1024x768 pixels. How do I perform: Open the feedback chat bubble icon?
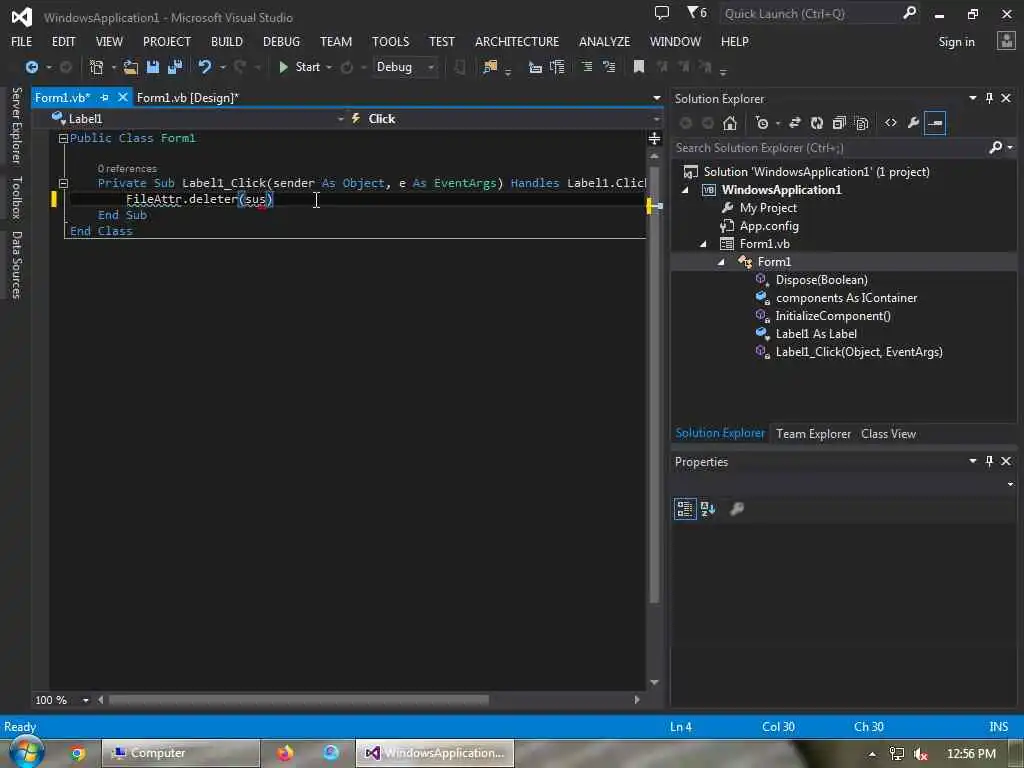coord(662,12)
